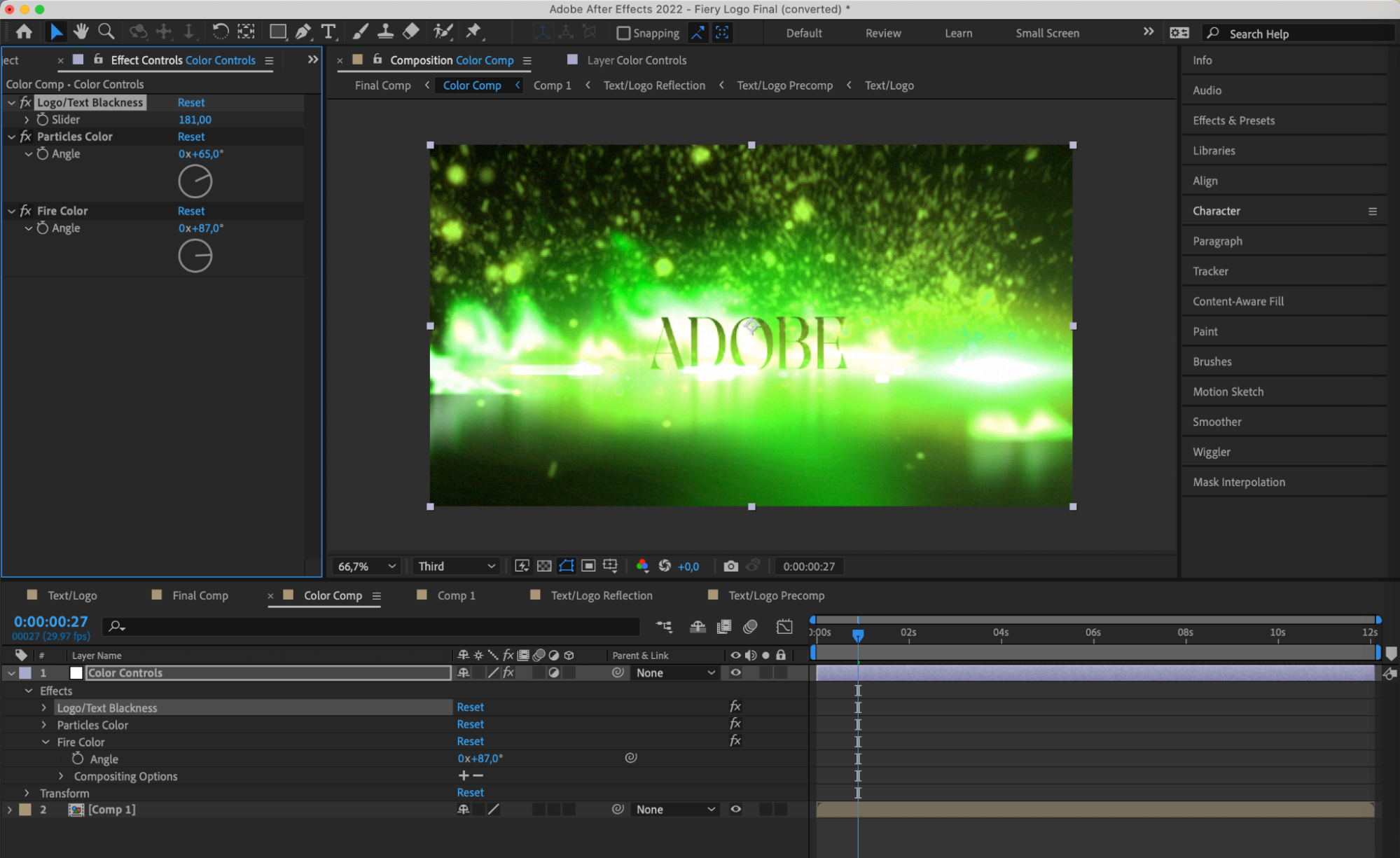Show more workspaces chevron
1400x858 pixels.
(x=1149, y=32)
